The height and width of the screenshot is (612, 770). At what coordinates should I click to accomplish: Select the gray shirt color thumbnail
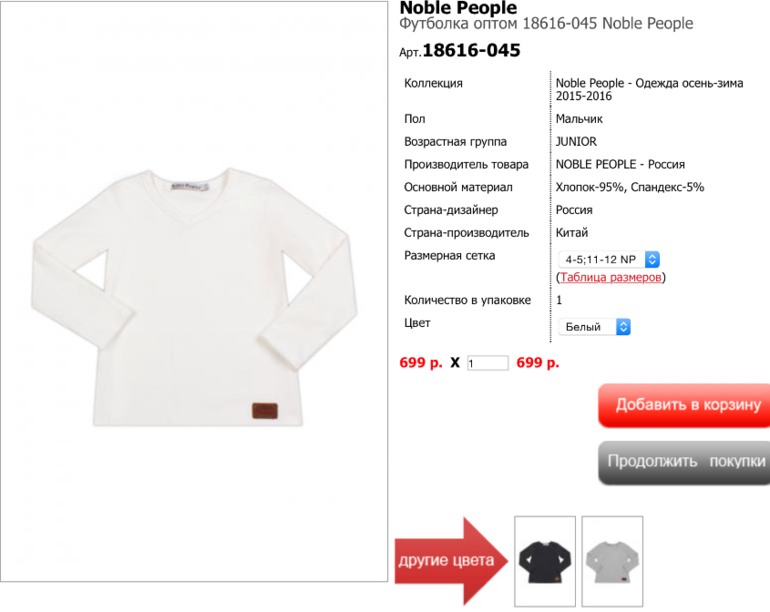coord(612,561)
